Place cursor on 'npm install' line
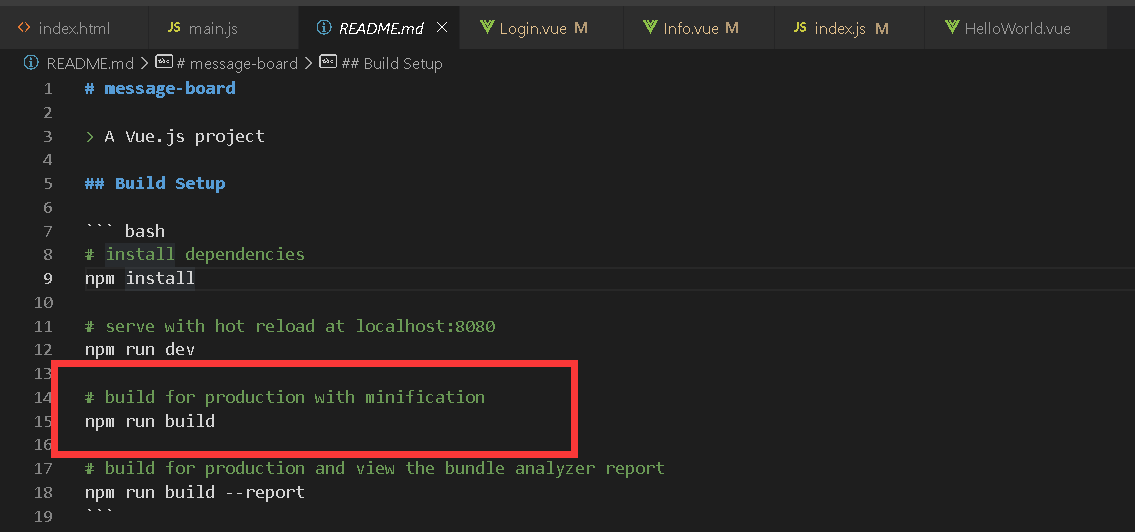The image size is (1135, 532). coord(140,278)
